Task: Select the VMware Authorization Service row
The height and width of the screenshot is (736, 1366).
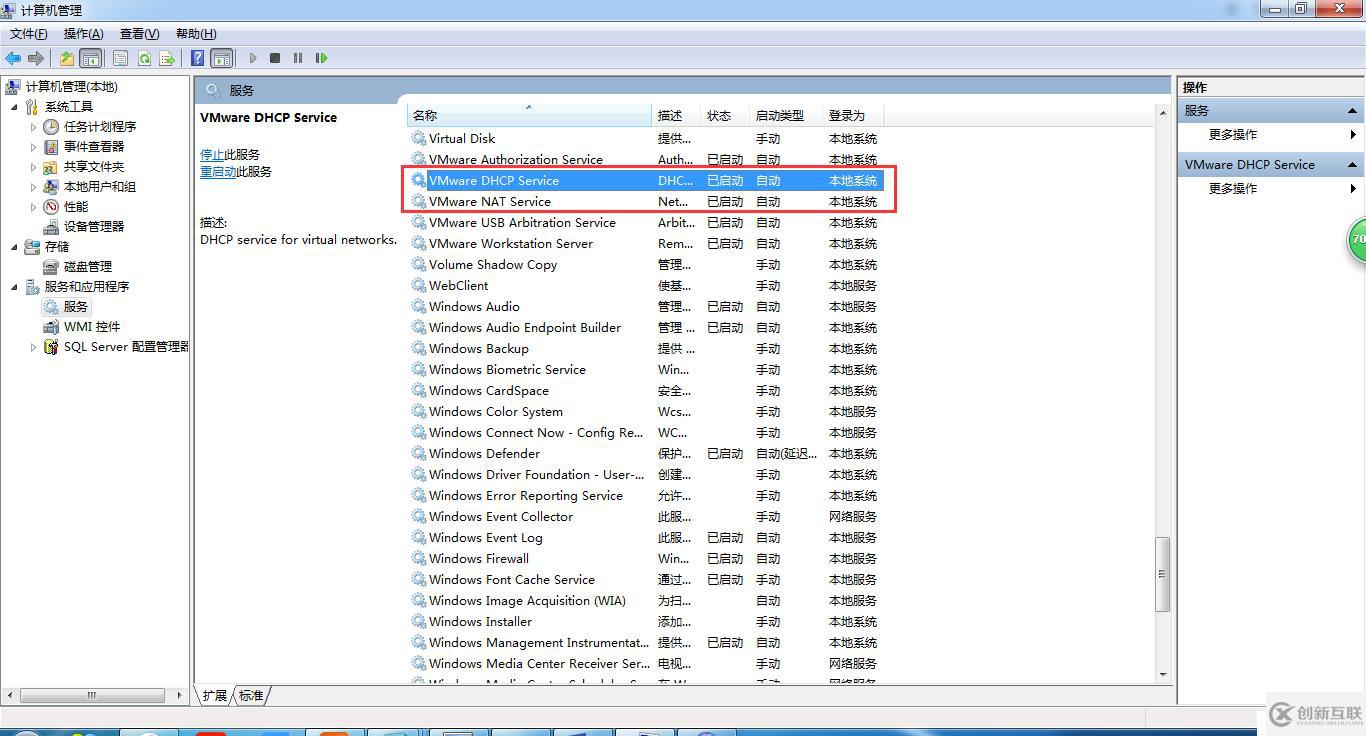Action: coord(646,160)
